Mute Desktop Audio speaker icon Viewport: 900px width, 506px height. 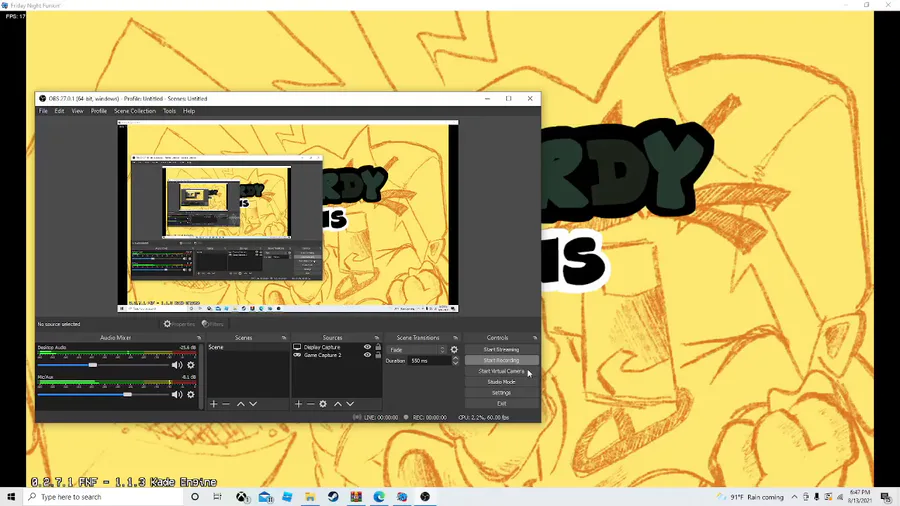[x=177, y=365]
